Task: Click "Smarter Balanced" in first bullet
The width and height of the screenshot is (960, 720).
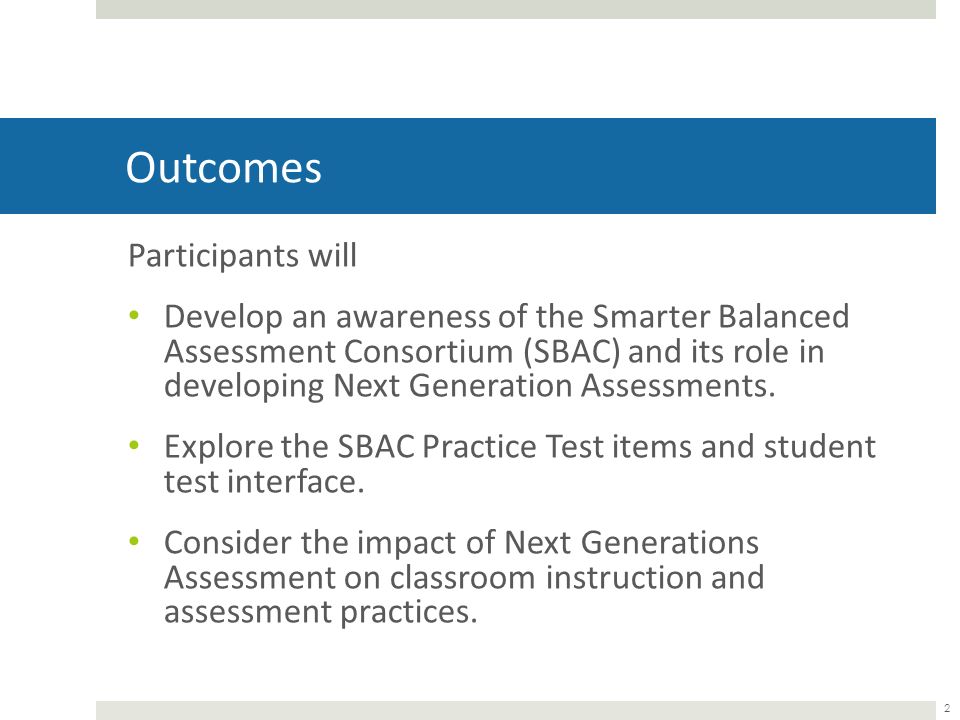Action: click(x=721, y=317)
